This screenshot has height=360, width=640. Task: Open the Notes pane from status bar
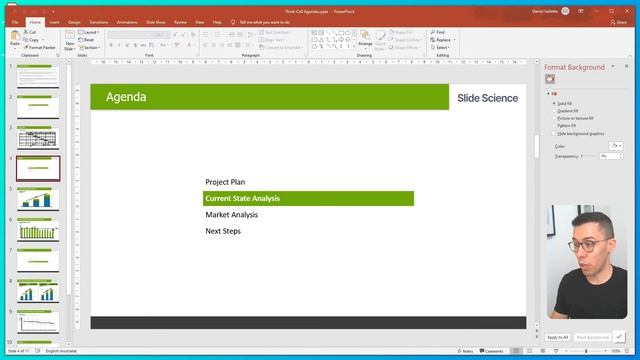coord(465,351)
